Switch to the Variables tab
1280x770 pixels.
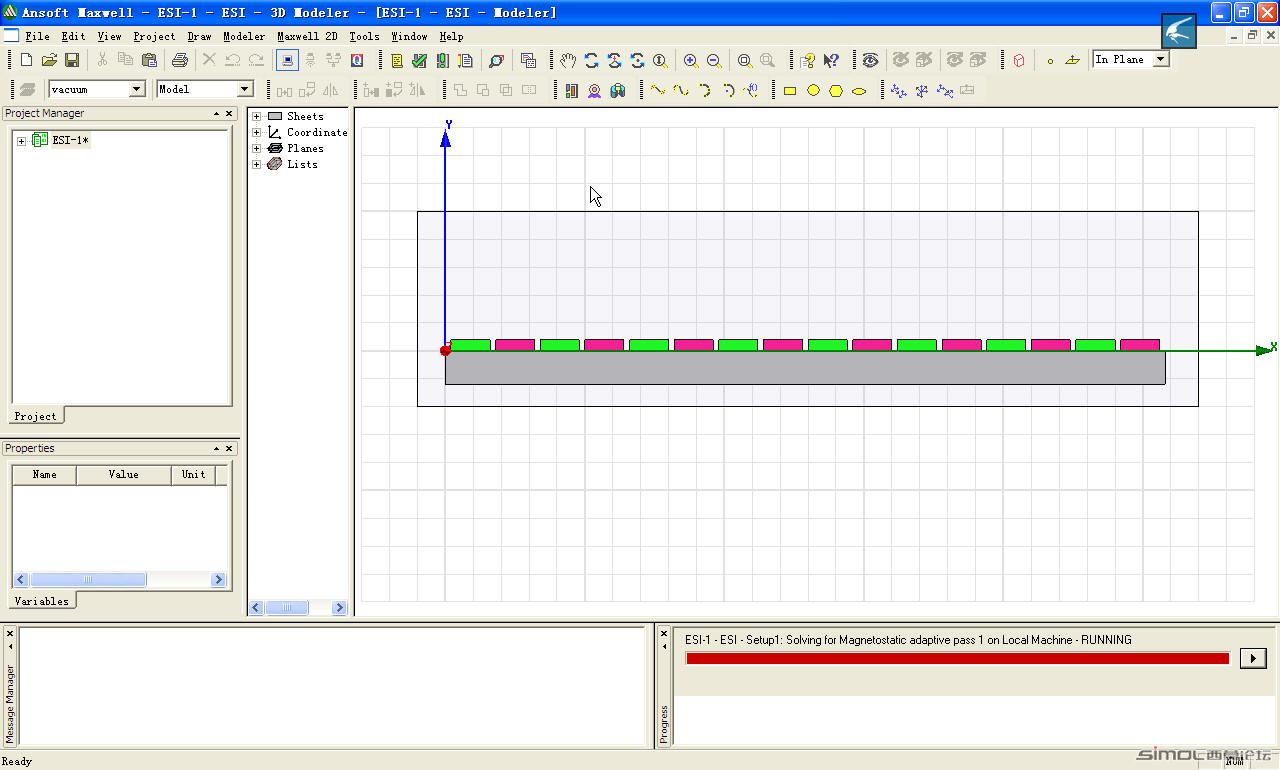(41, 601)
